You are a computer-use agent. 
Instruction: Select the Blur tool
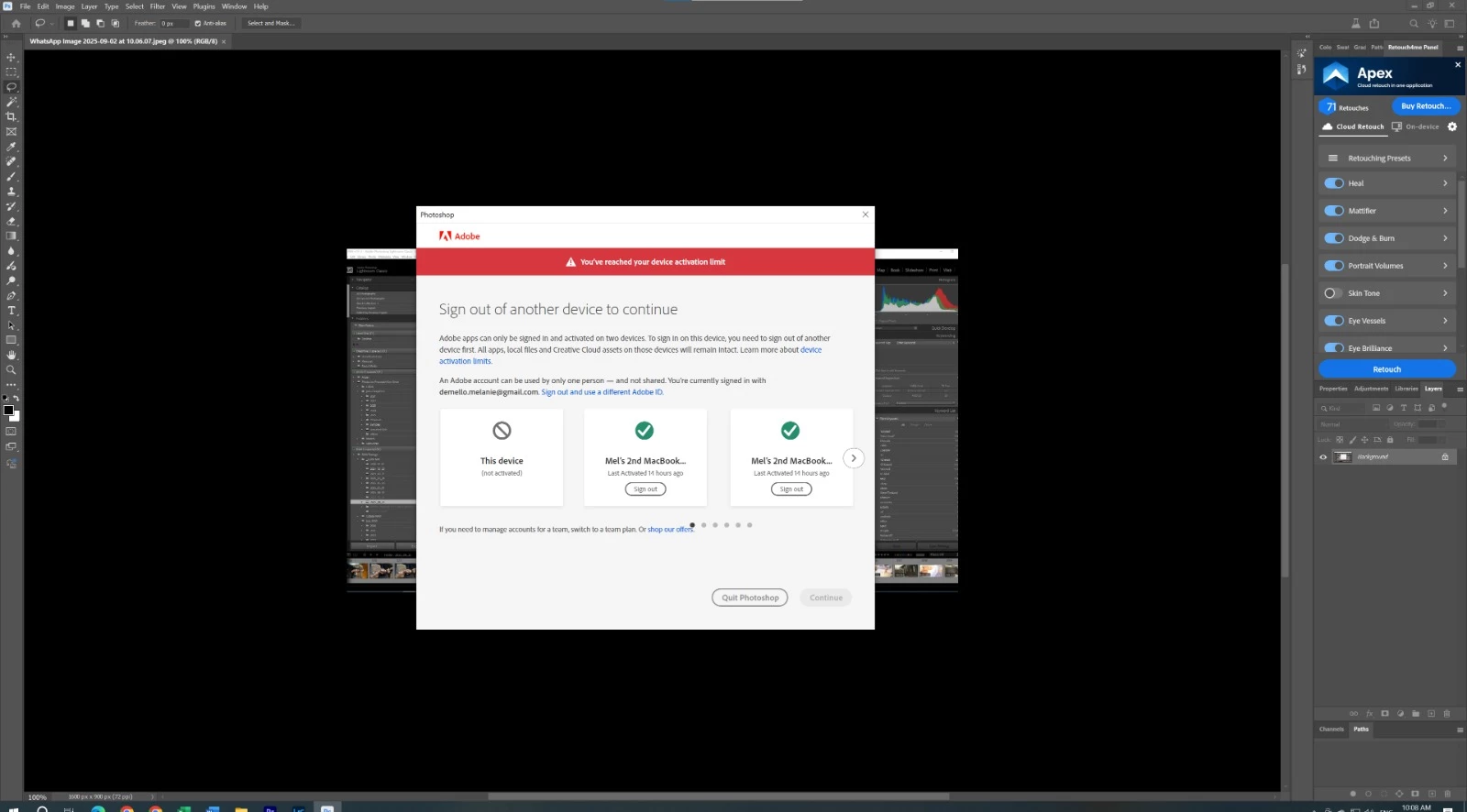click(x=11, y=251)
